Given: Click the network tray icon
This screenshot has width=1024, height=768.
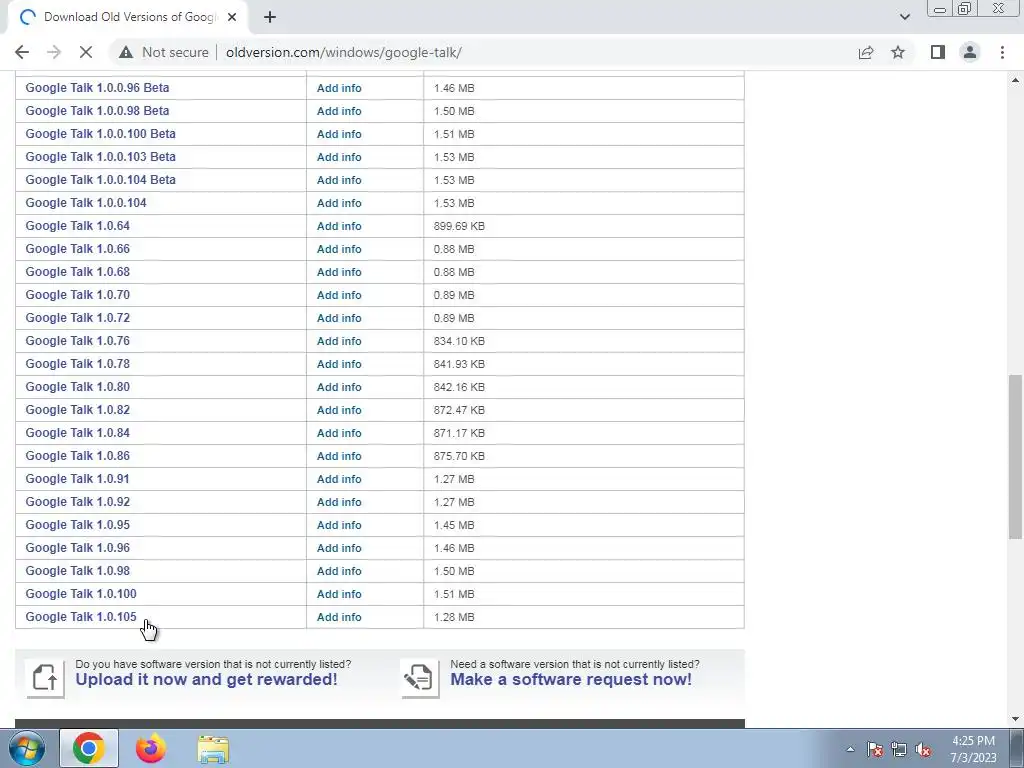Looking at the screenshot, I should tap(899, 749).
